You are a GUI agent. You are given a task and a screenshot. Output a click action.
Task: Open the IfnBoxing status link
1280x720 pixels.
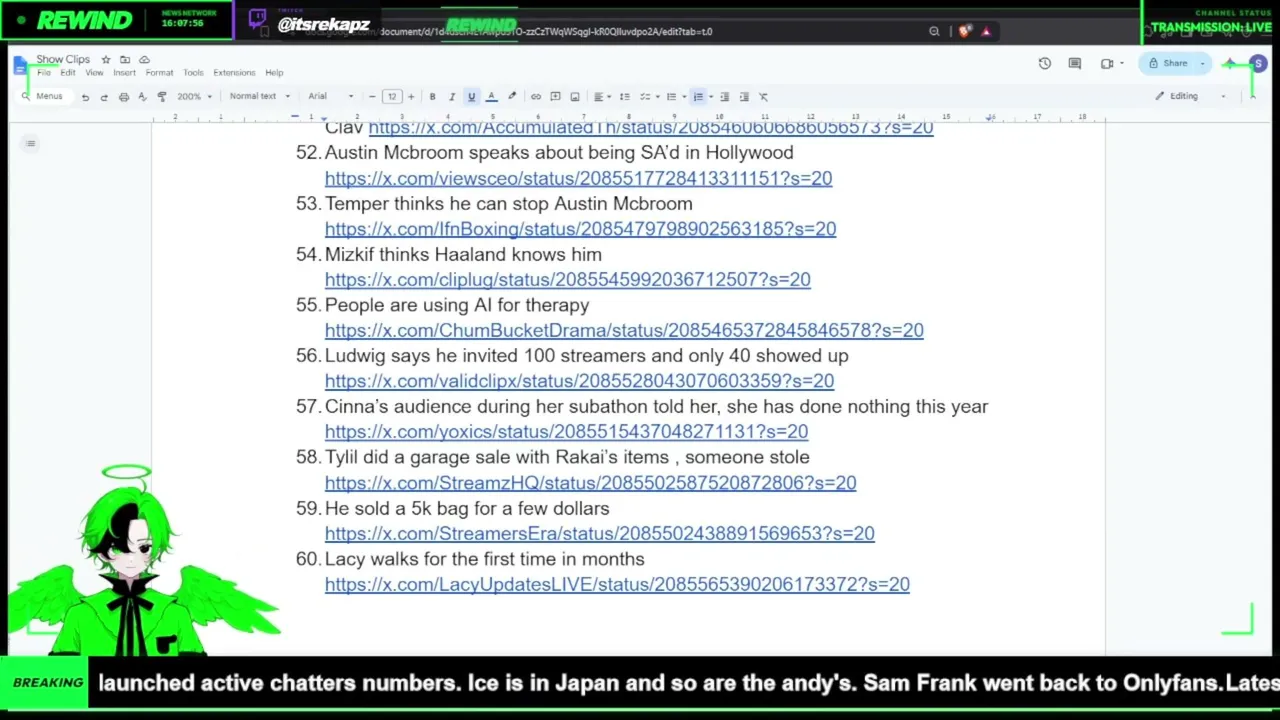pos(580,229)
